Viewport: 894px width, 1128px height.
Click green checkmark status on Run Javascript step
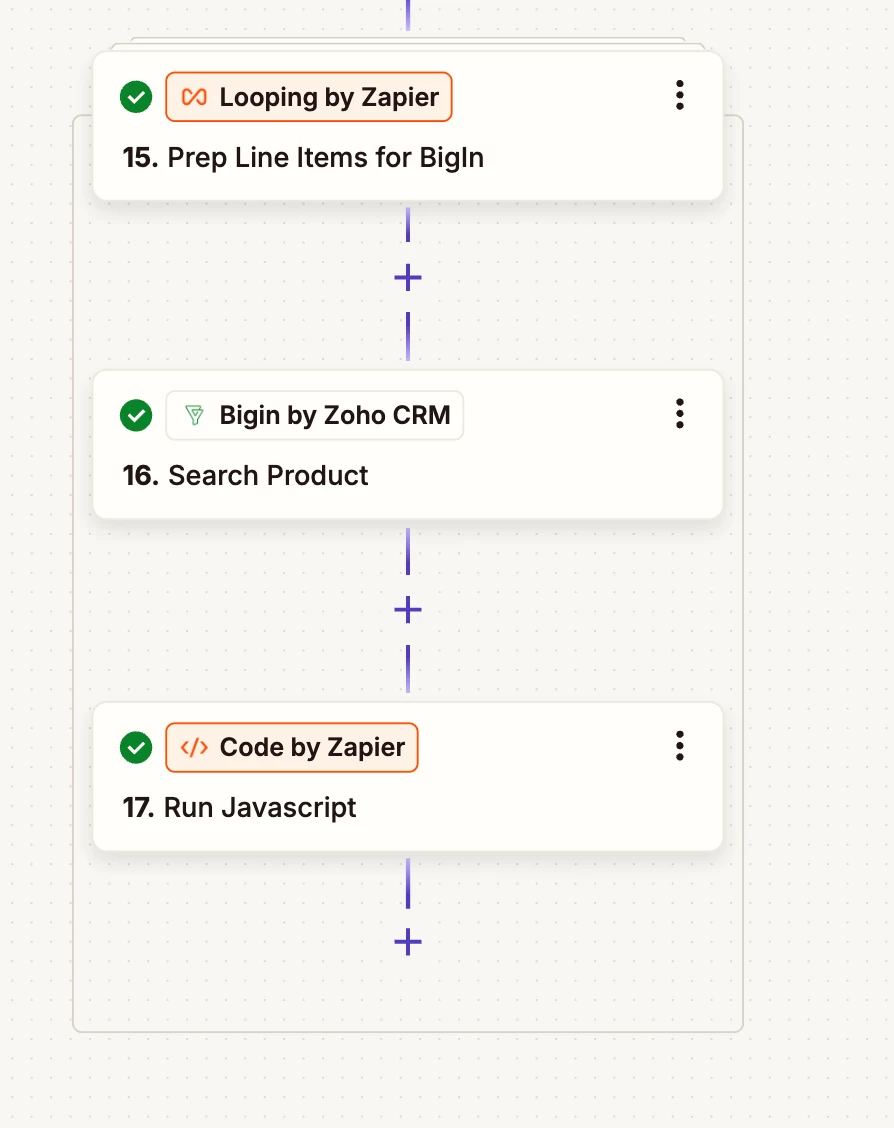tap(136, 747)
